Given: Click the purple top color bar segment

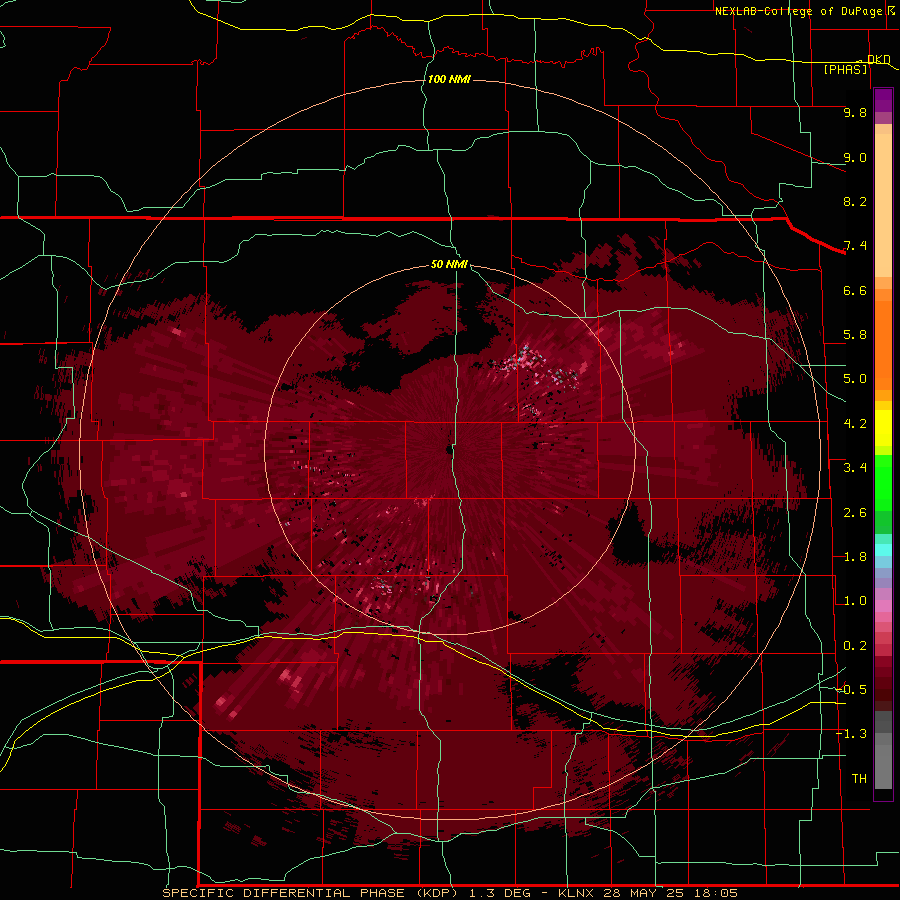Looking at the screenshot, I should pos(883,100).
